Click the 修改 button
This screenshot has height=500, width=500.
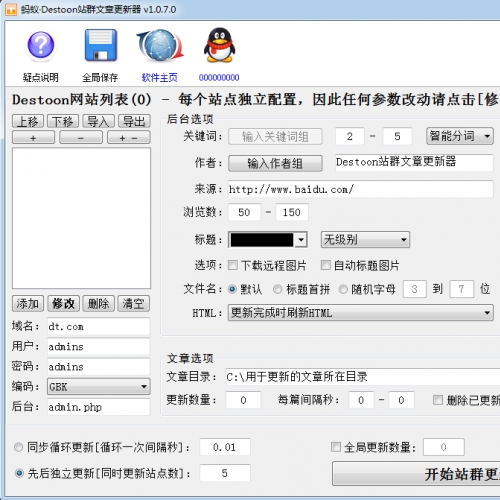[63, 303]
